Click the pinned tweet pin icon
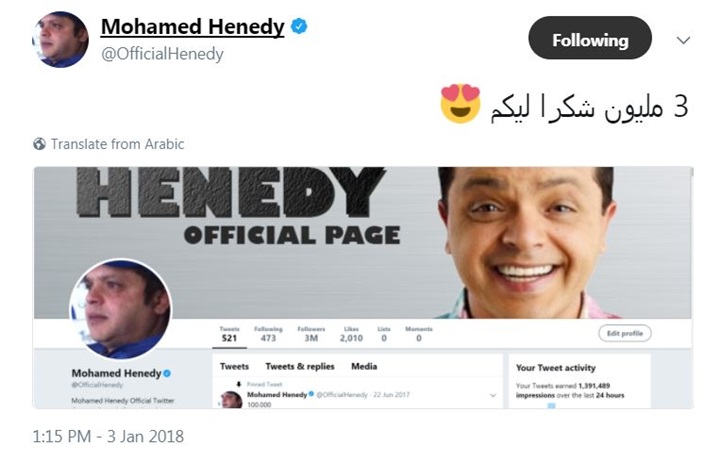The height and width of the screenshot is (462, 720). 238,384
